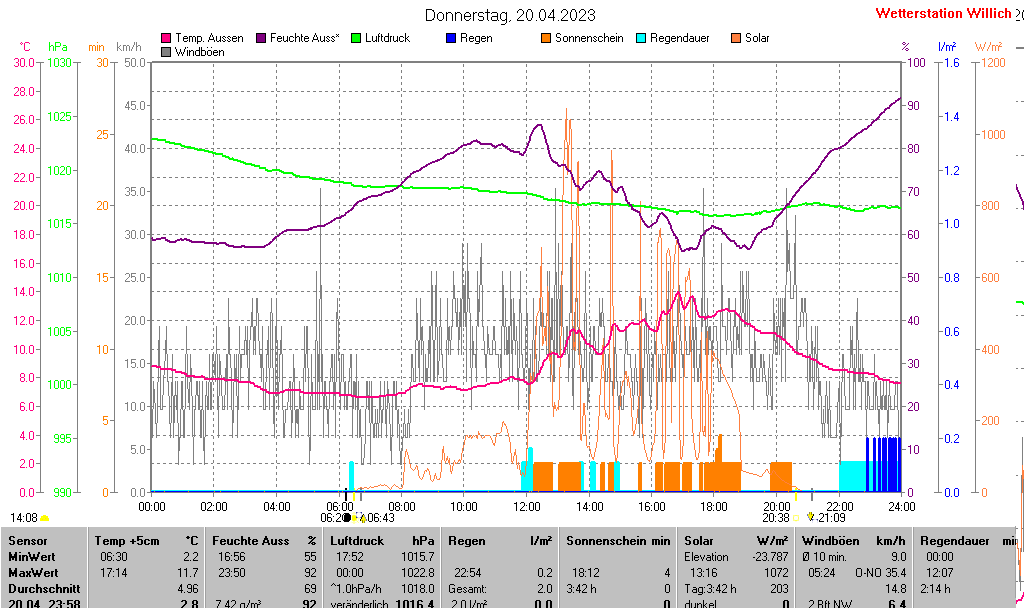Click the Solar table header
Screen dimensions: 1024x608
coord(699,541)
